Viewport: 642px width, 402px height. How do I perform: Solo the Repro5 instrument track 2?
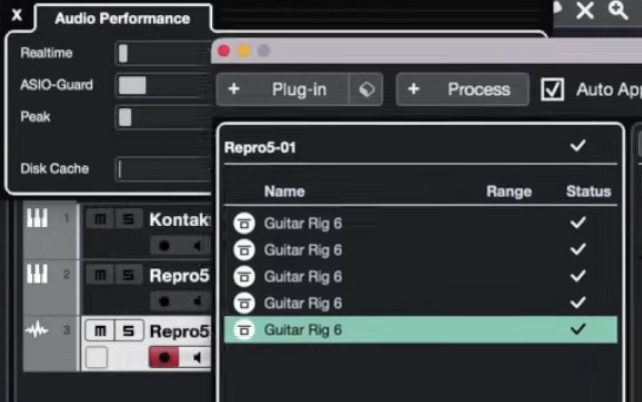pos(127,275)
